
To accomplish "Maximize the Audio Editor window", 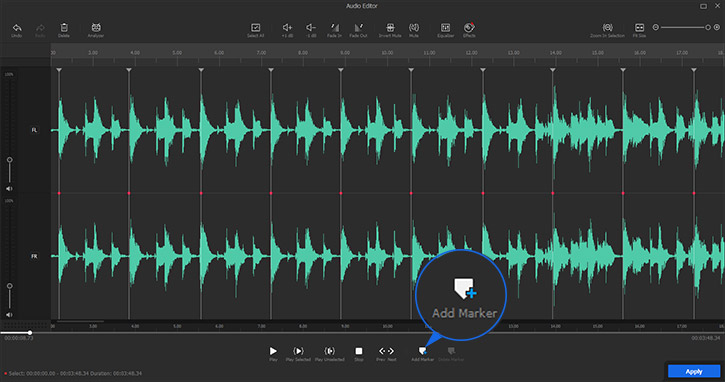I will point(703,6).
